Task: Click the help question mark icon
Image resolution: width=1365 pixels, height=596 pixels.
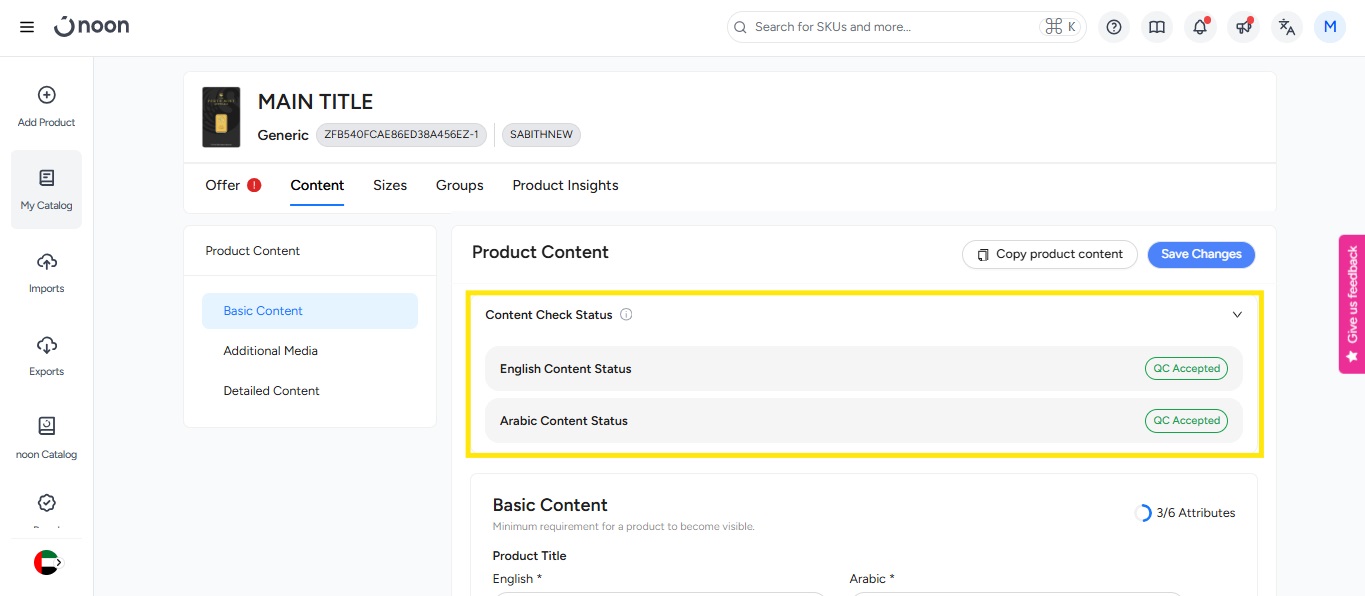Action: pos(1114,27)
